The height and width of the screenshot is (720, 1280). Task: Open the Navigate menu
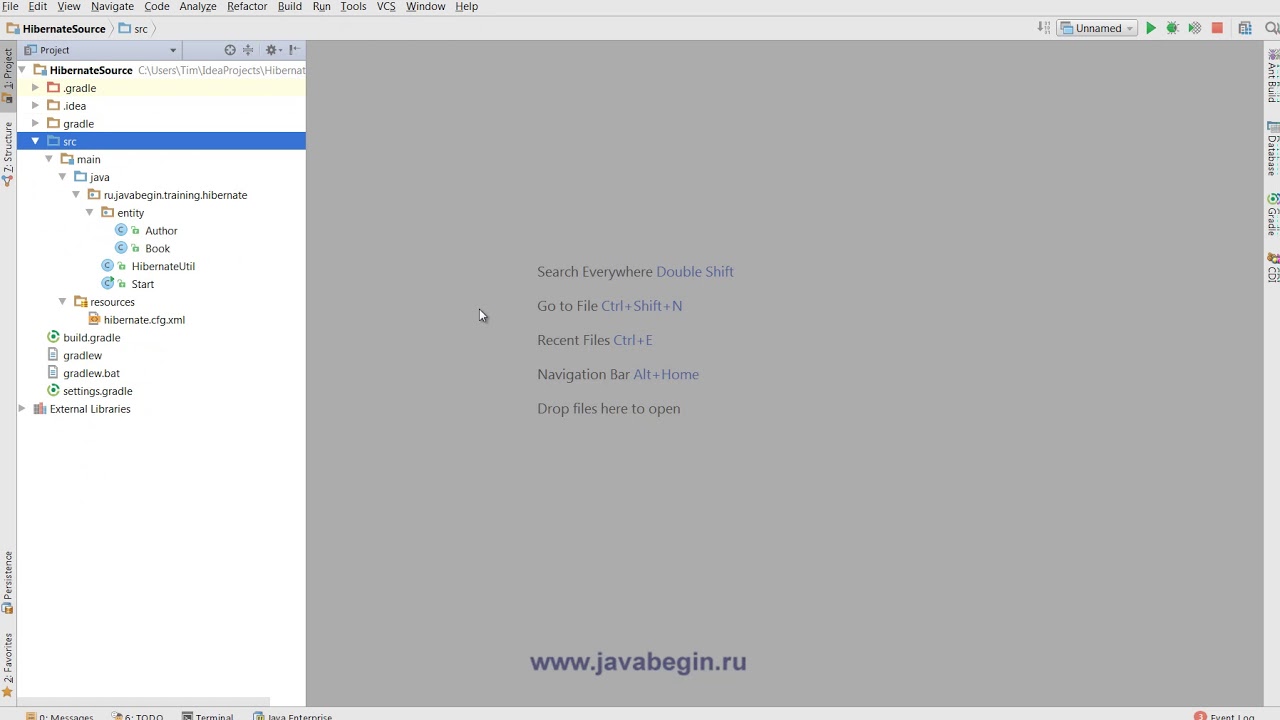click(112, 6)
